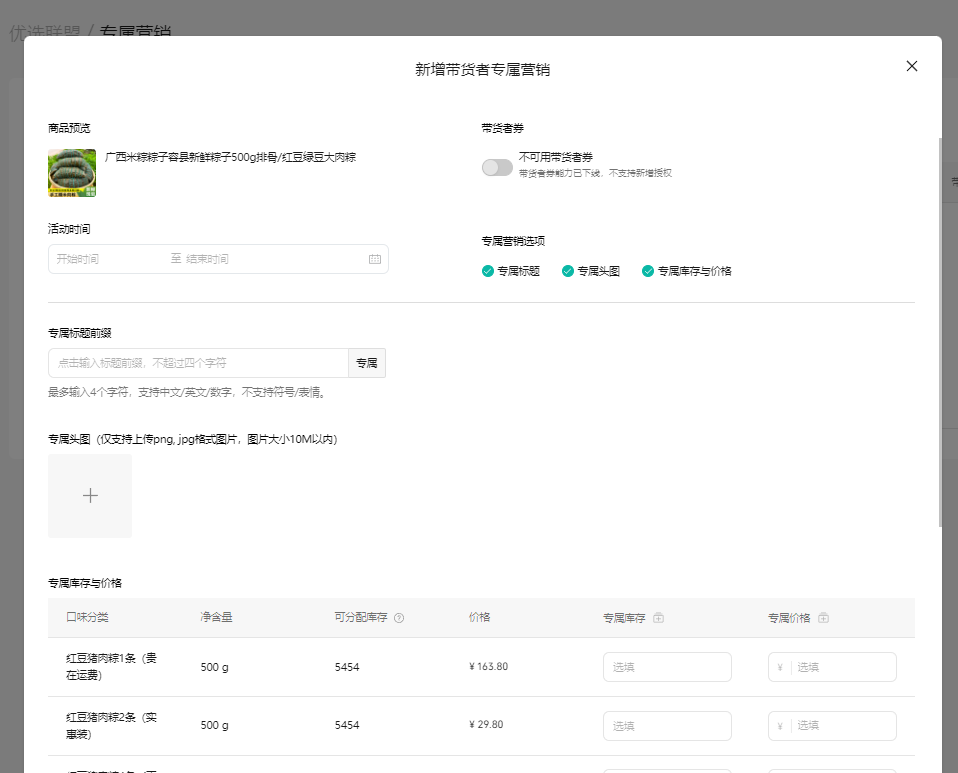
Task: Click the help icon next to 可分配库存
Action: click(x=399, y=618)
